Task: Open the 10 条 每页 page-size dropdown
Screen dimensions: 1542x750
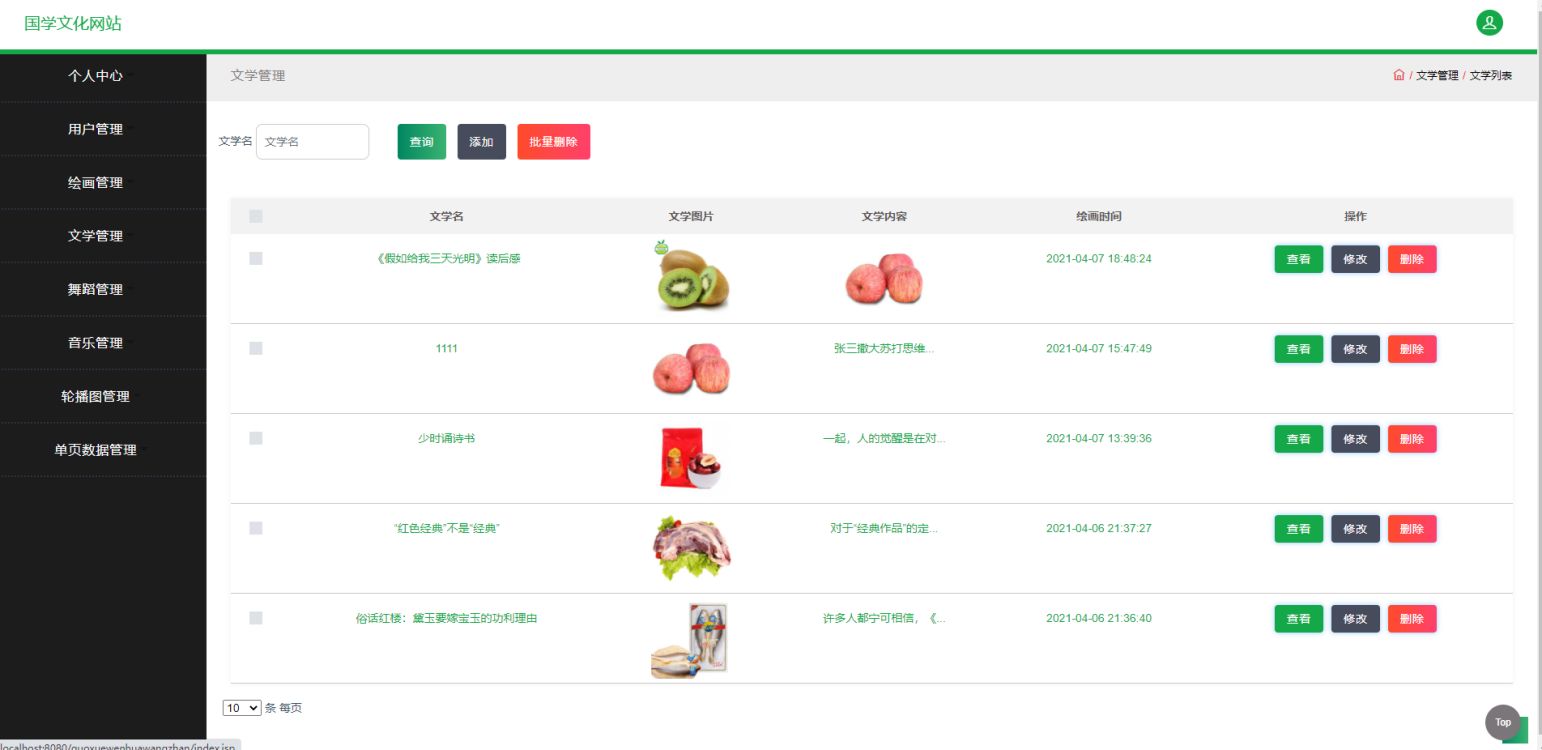Action: click(242, 708)
